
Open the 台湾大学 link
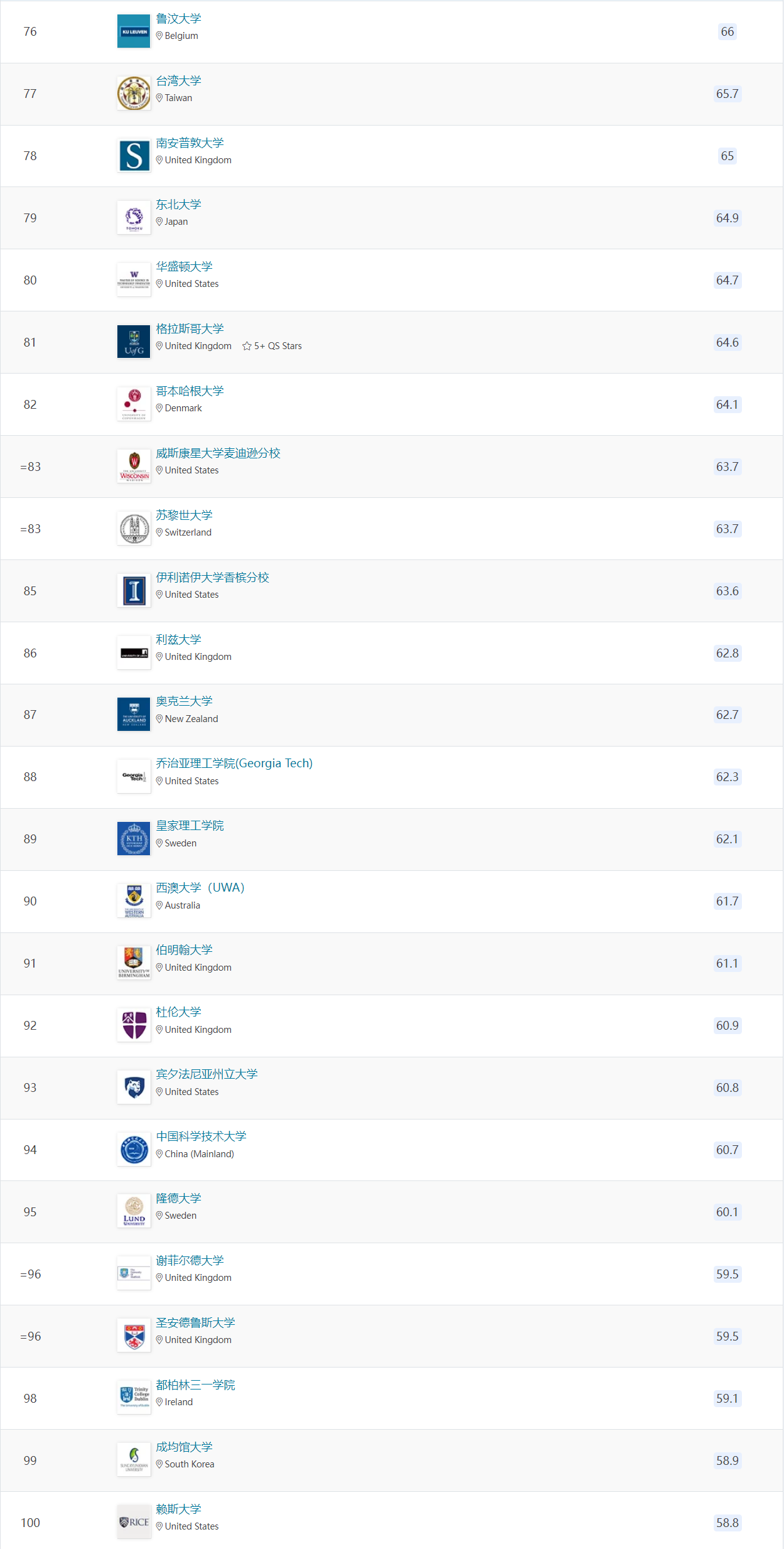(178, 81)
